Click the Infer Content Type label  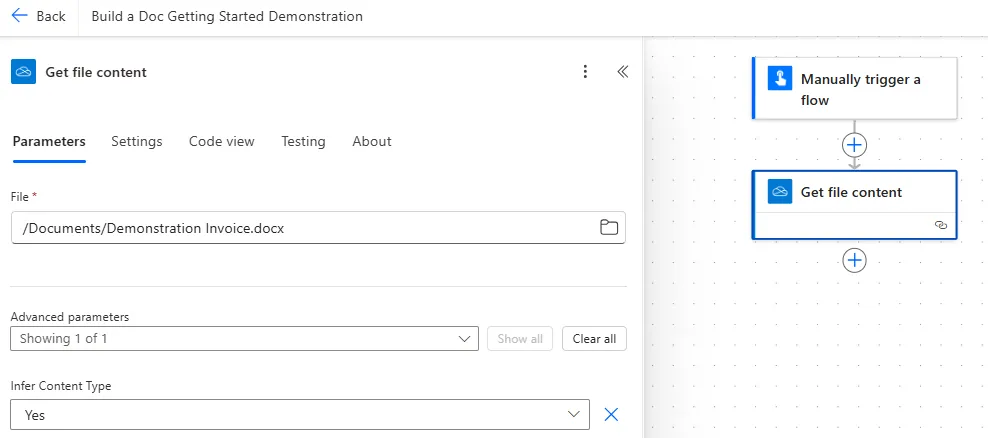[61, 386]
